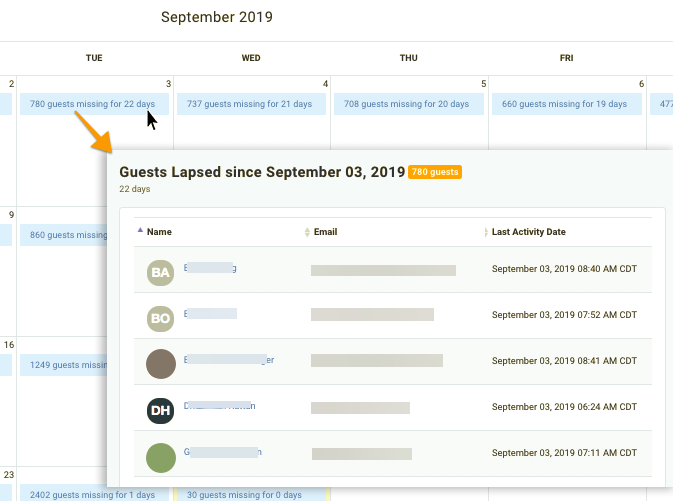Viewport: 673px width, 501px height.
Task: Open the guest name link beside DH avatar
Action: coord(220,406)
